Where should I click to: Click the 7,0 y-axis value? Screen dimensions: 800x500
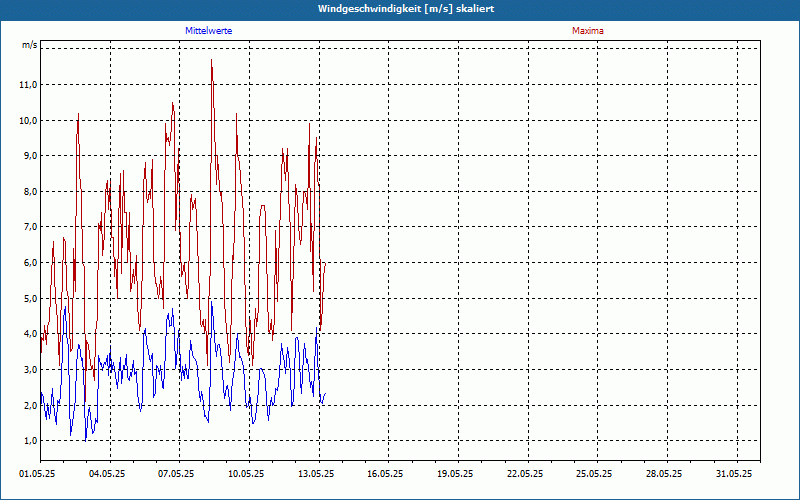(x=30, y=227)
